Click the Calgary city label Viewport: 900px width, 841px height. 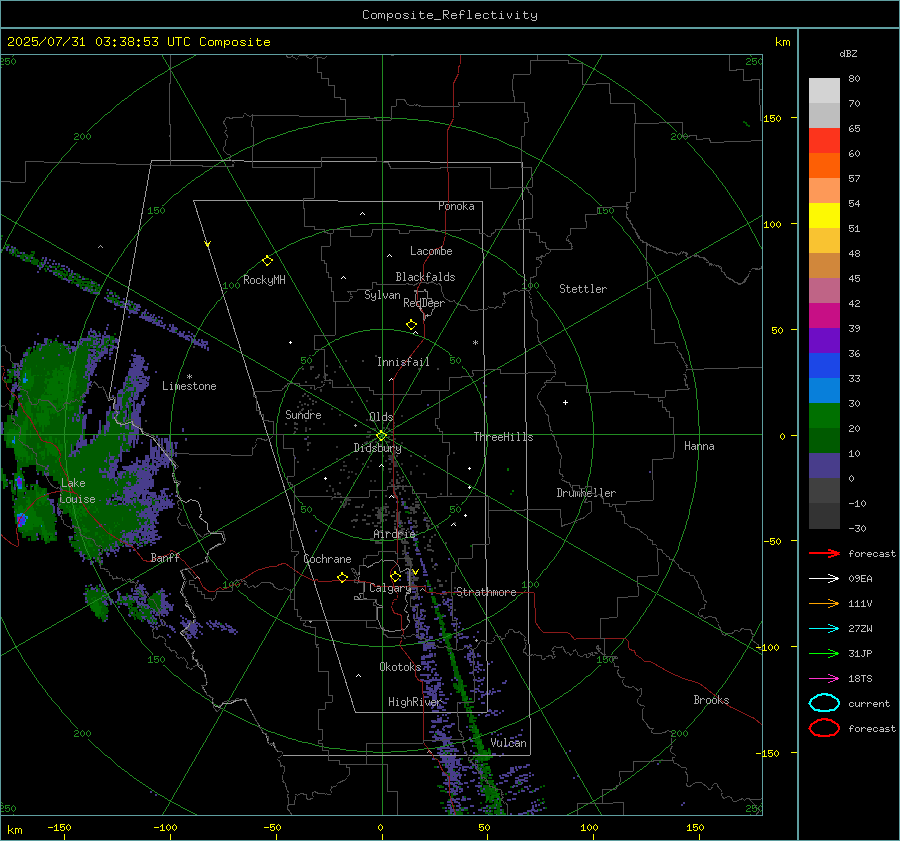click(x=390, y=588)
